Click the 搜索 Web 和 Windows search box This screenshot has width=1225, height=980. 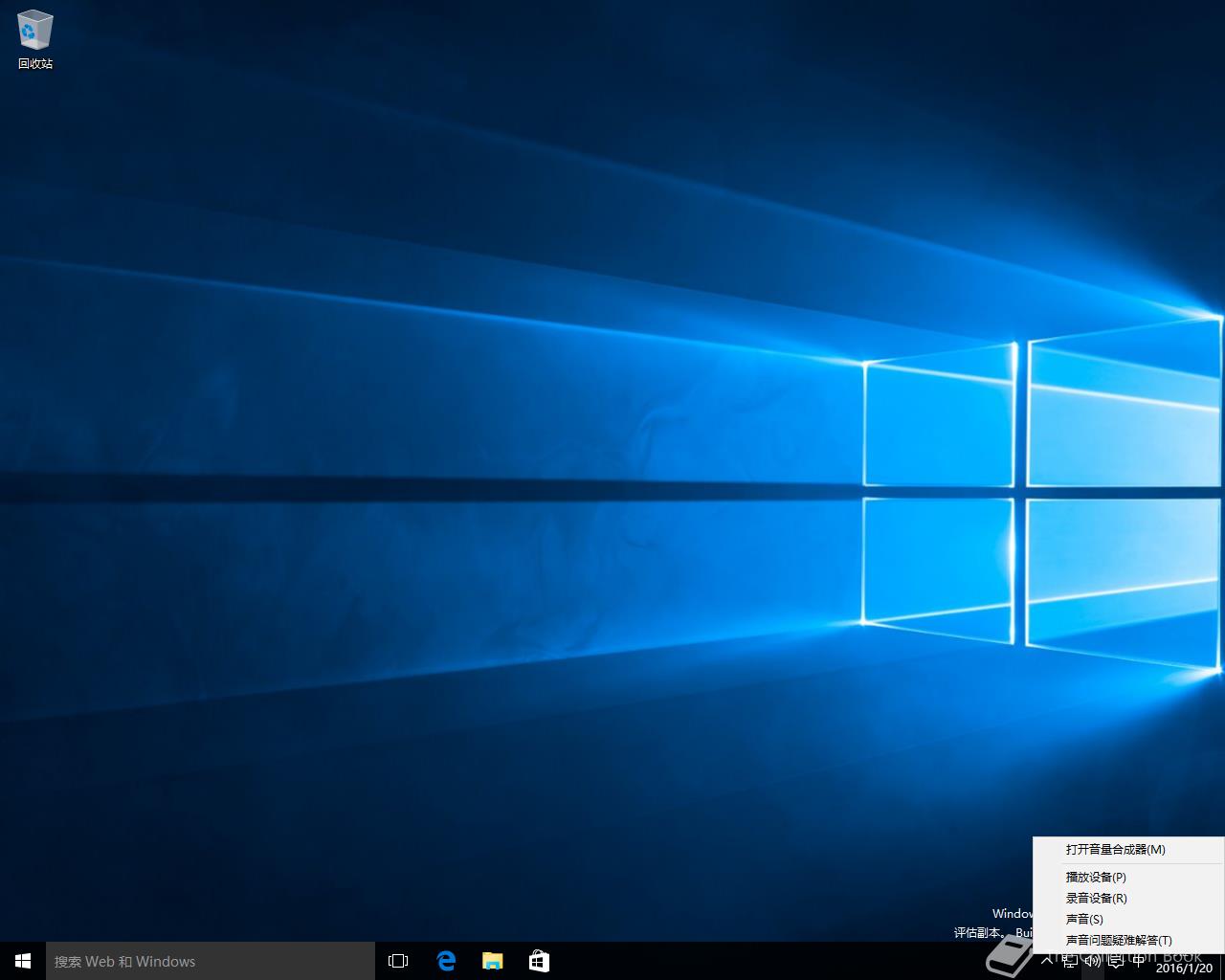pyautogui.click(x=211, y=961)
